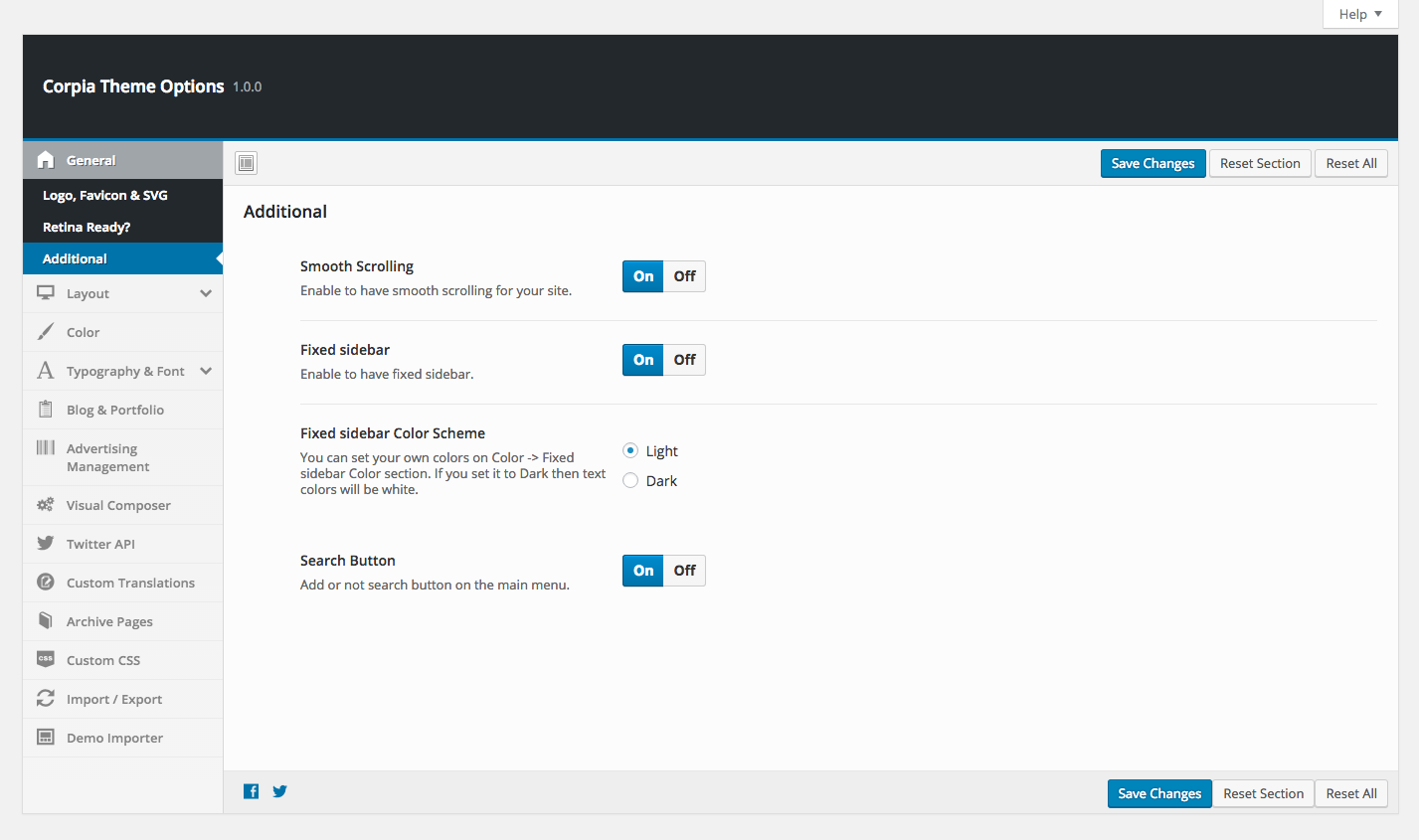Click the Twitter API bird icon

click(x=46, y=544)
